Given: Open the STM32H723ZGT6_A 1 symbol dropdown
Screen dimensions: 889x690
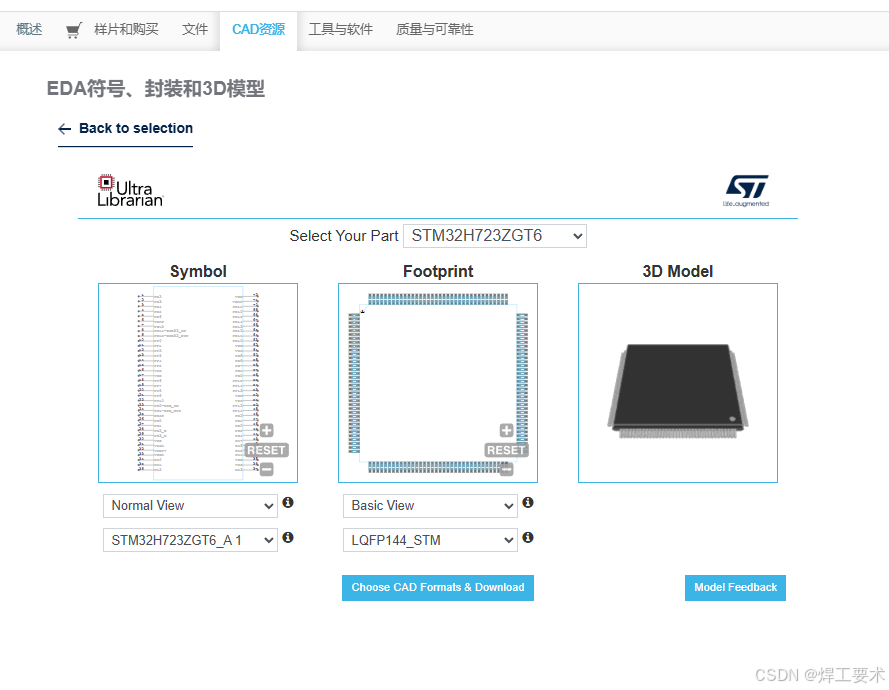Looking at the screenshot, I should click(x=190, y=540).
